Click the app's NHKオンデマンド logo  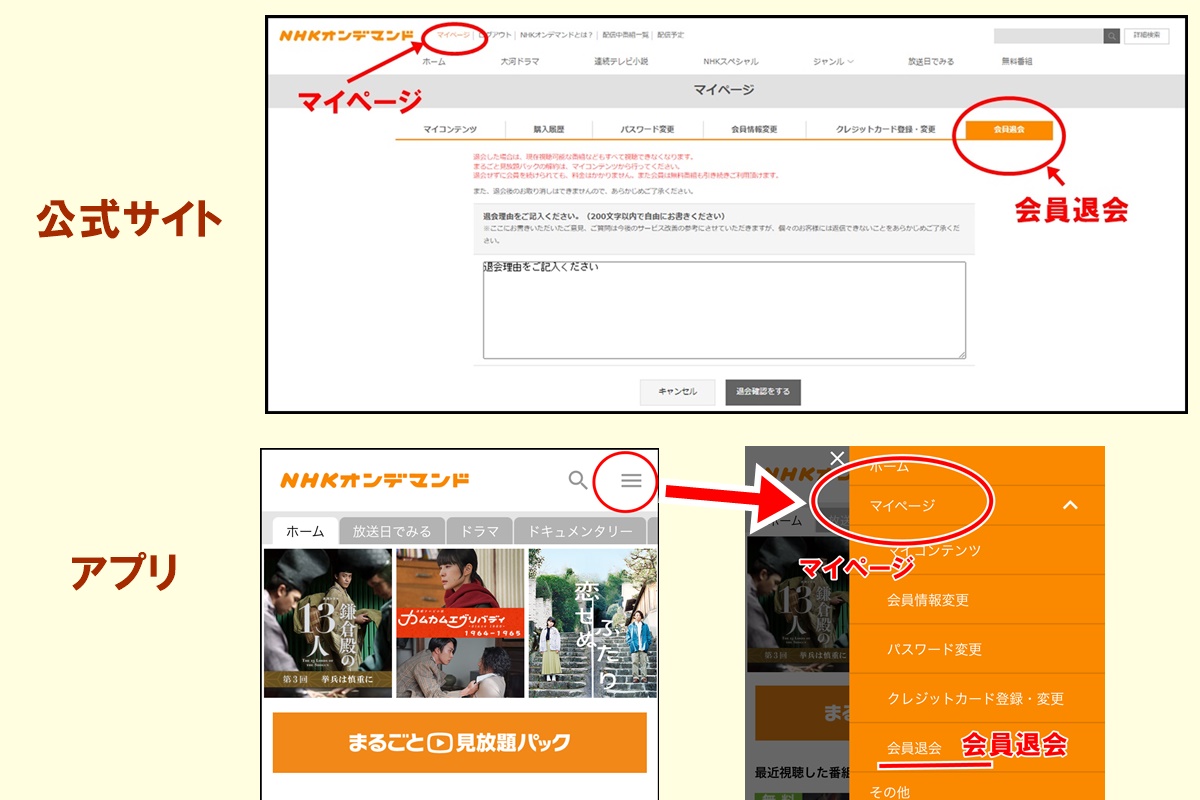tap(375, 480)
